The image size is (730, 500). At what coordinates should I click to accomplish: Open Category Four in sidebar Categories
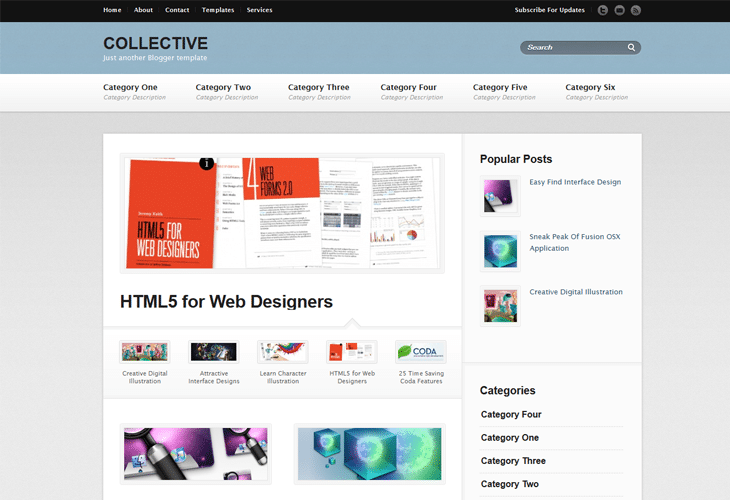511,414
